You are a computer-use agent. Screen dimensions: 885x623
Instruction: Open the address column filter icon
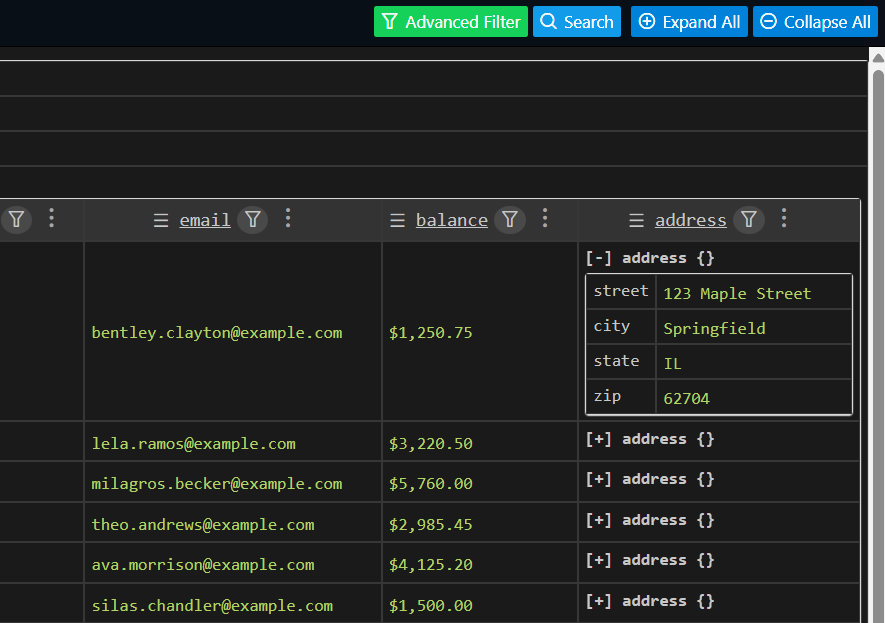click(x=749, y=219)
